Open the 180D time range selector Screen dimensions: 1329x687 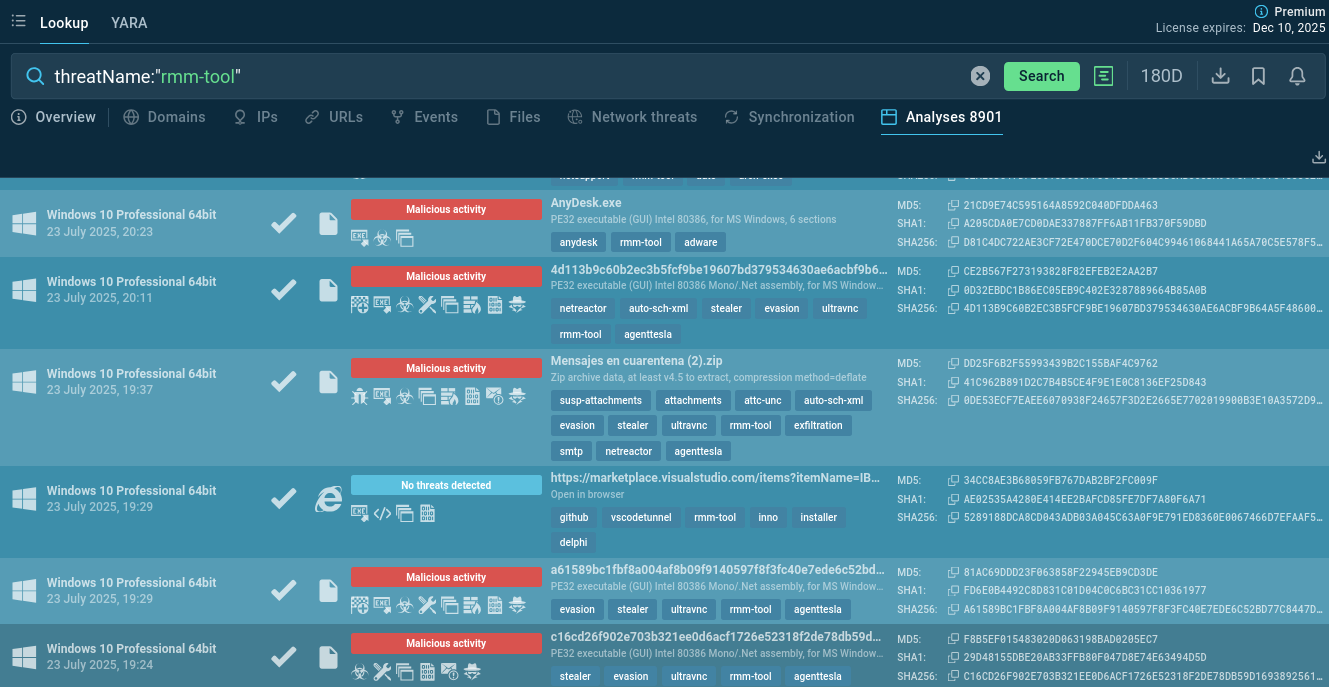pyautogui.click(x=1161, y=76)
